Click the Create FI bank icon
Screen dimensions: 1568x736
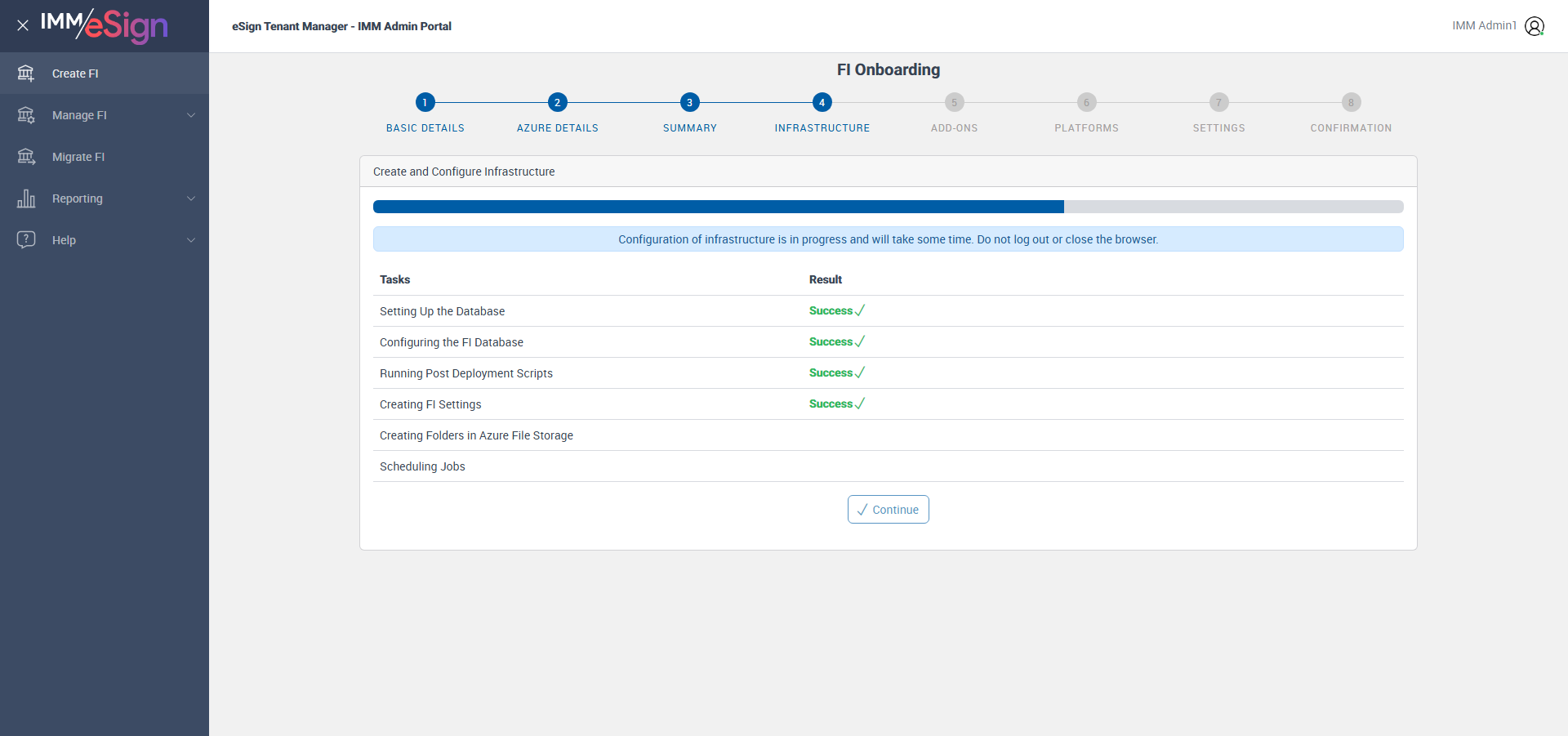tap(26, 74)
